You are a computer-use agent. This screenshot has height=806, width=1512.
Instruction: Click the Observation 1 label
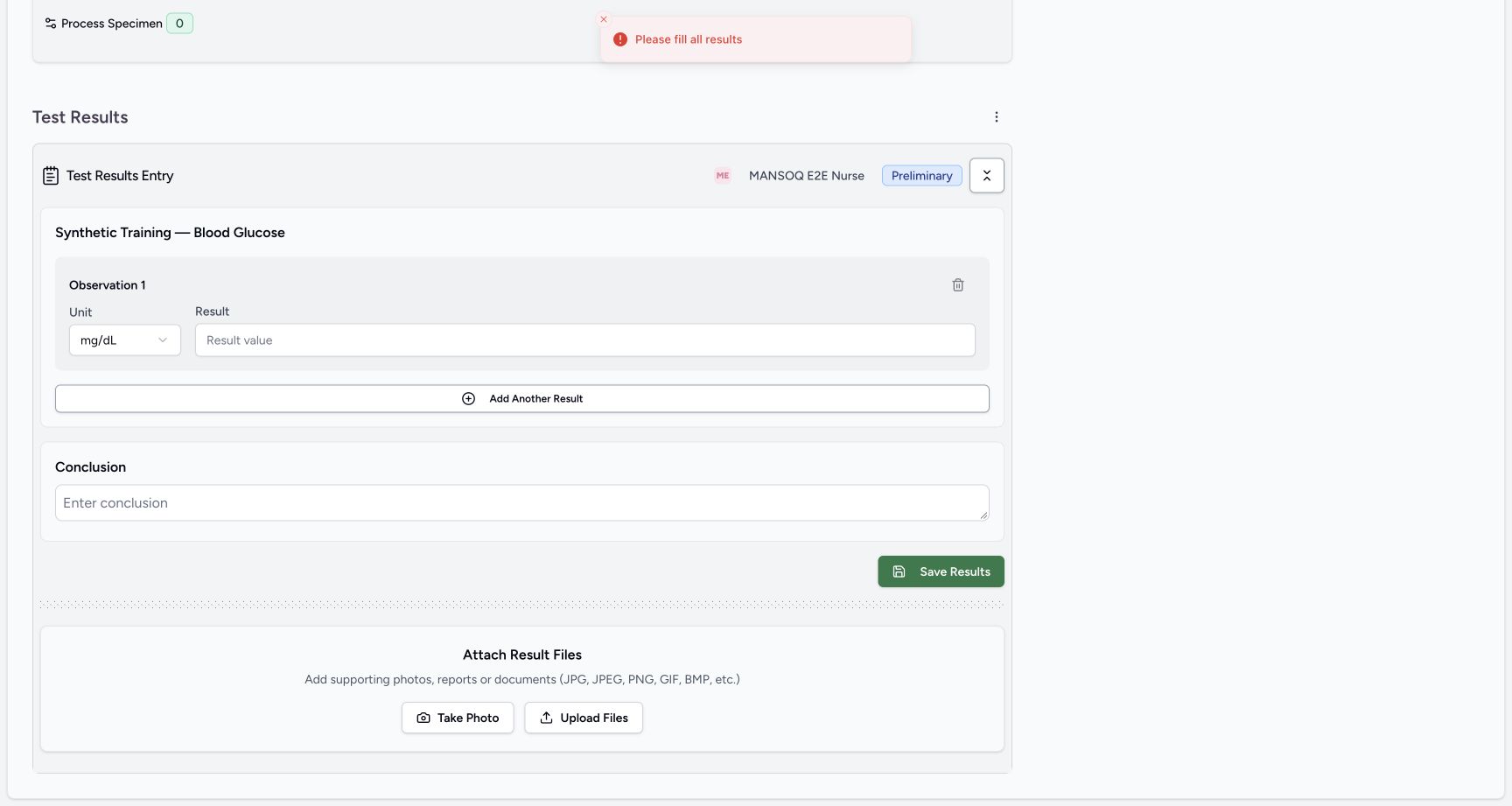tap(108, 285)
